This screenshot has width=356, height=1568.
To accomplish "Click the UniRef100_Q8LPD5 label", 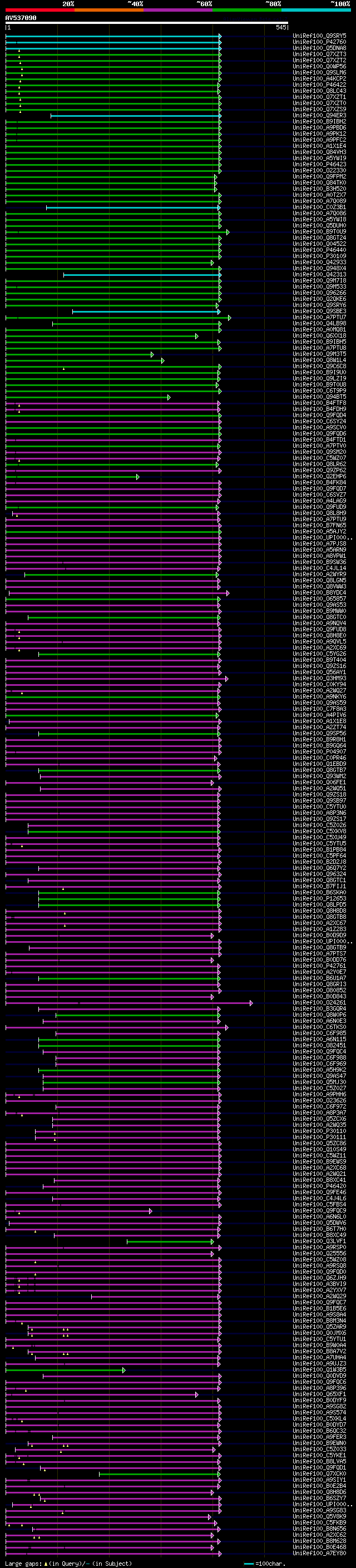I will point(319,905).
